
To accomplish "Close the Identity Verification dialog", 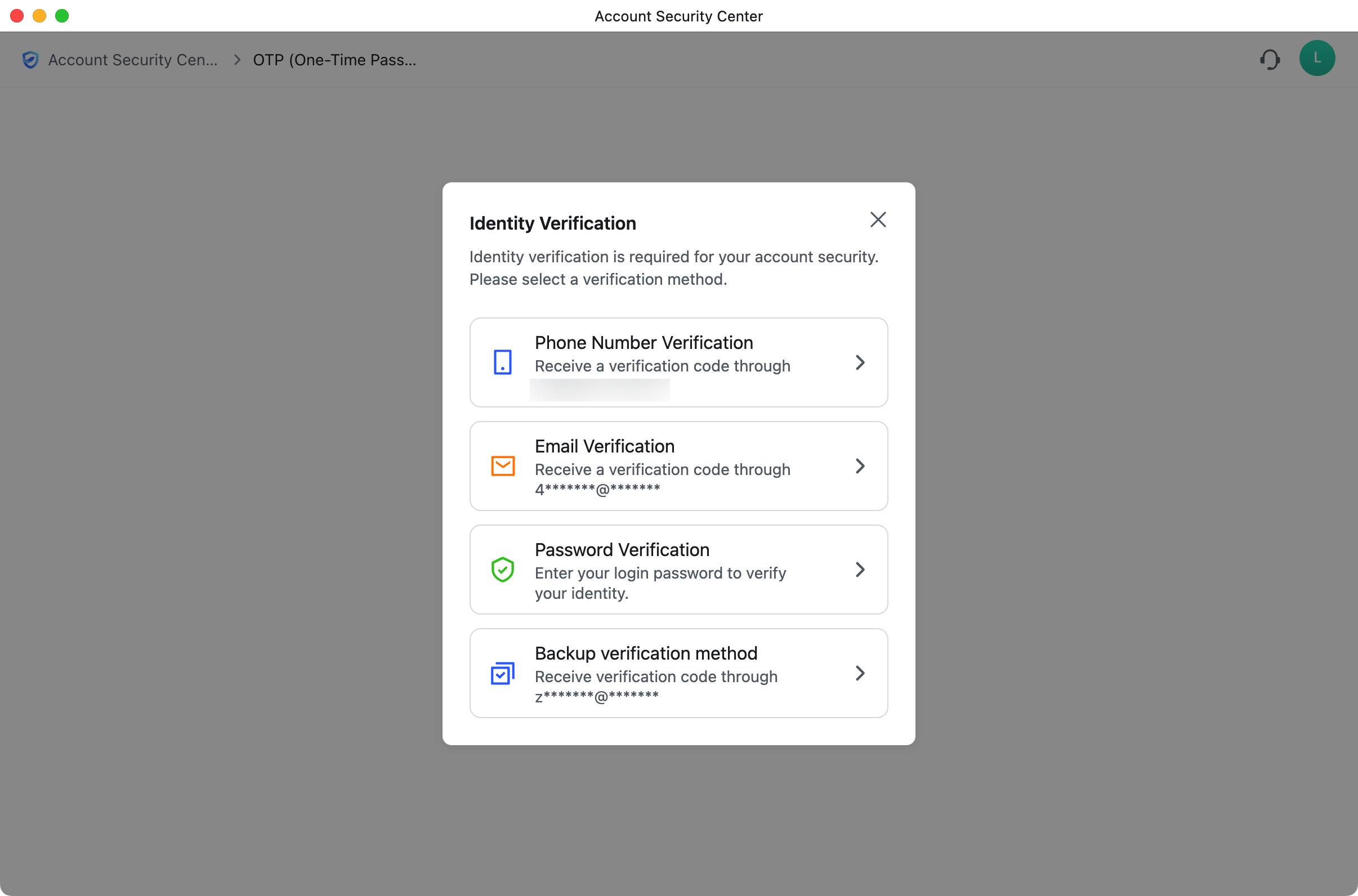I will pos(878,219).
